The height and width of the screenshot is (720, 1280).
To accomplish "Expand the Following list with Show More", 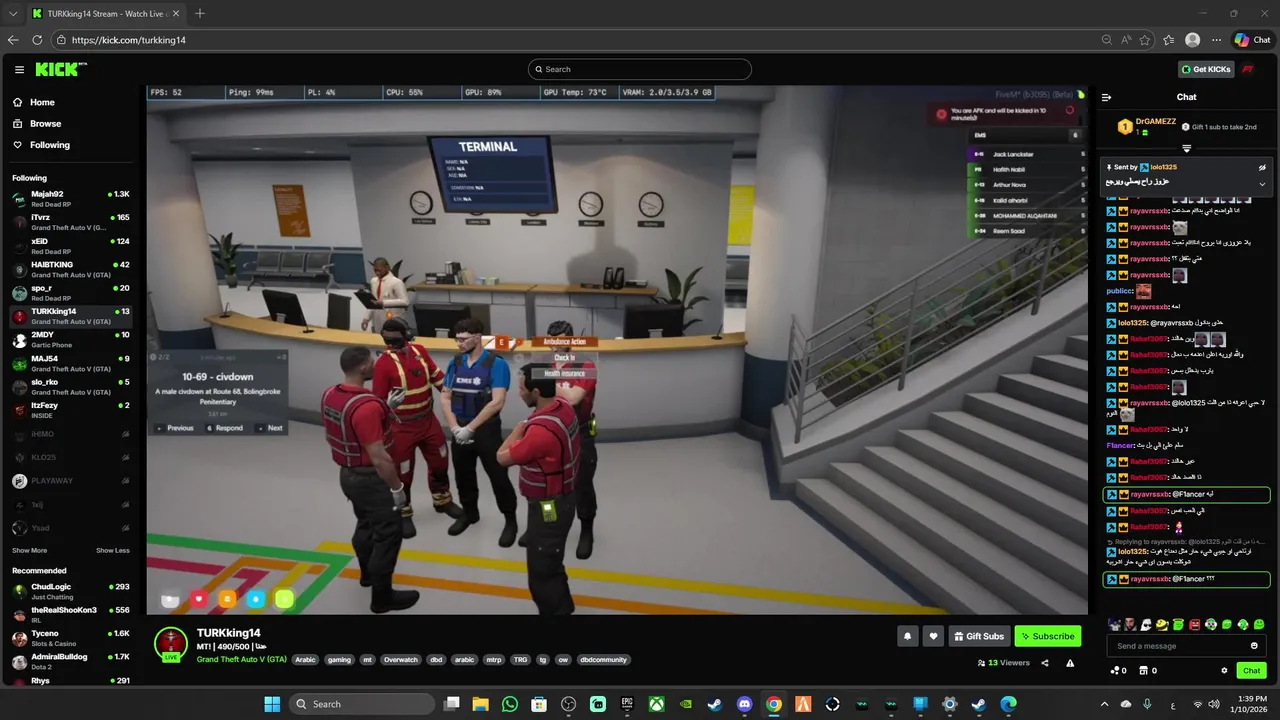I will (29, 551).
